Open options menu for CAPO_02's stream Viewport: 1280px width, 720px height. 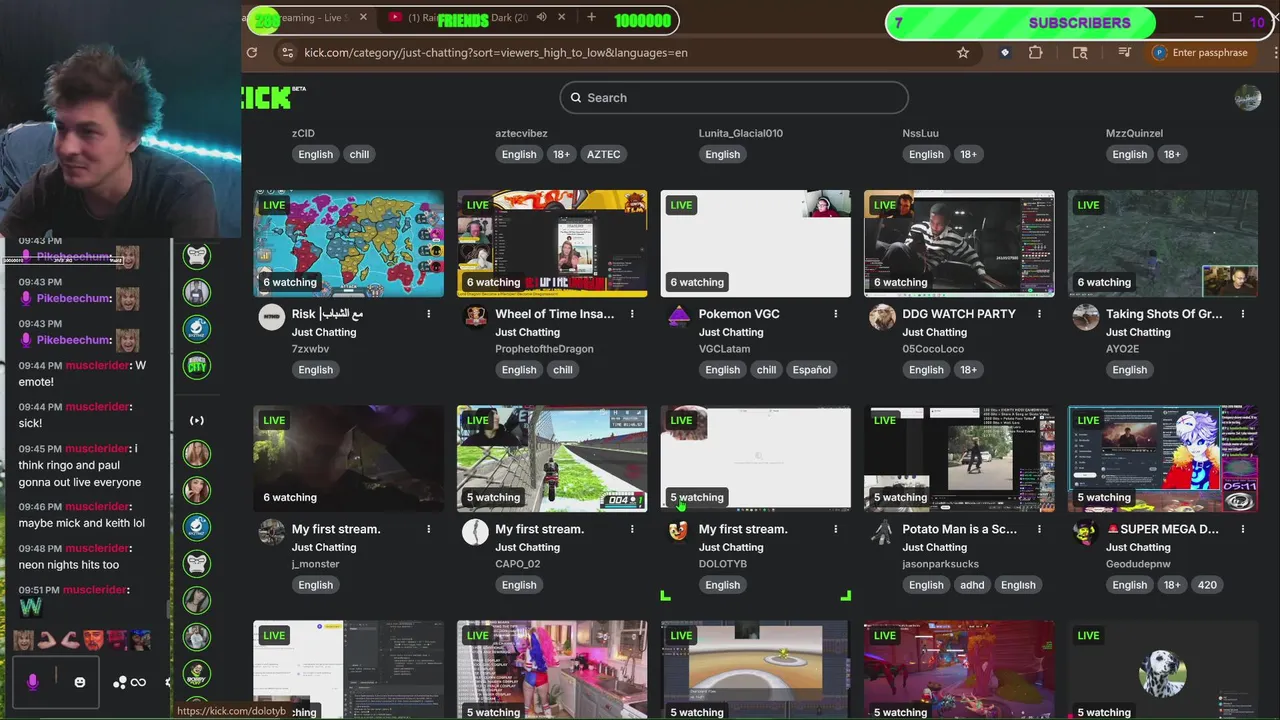tap(632, 529)
